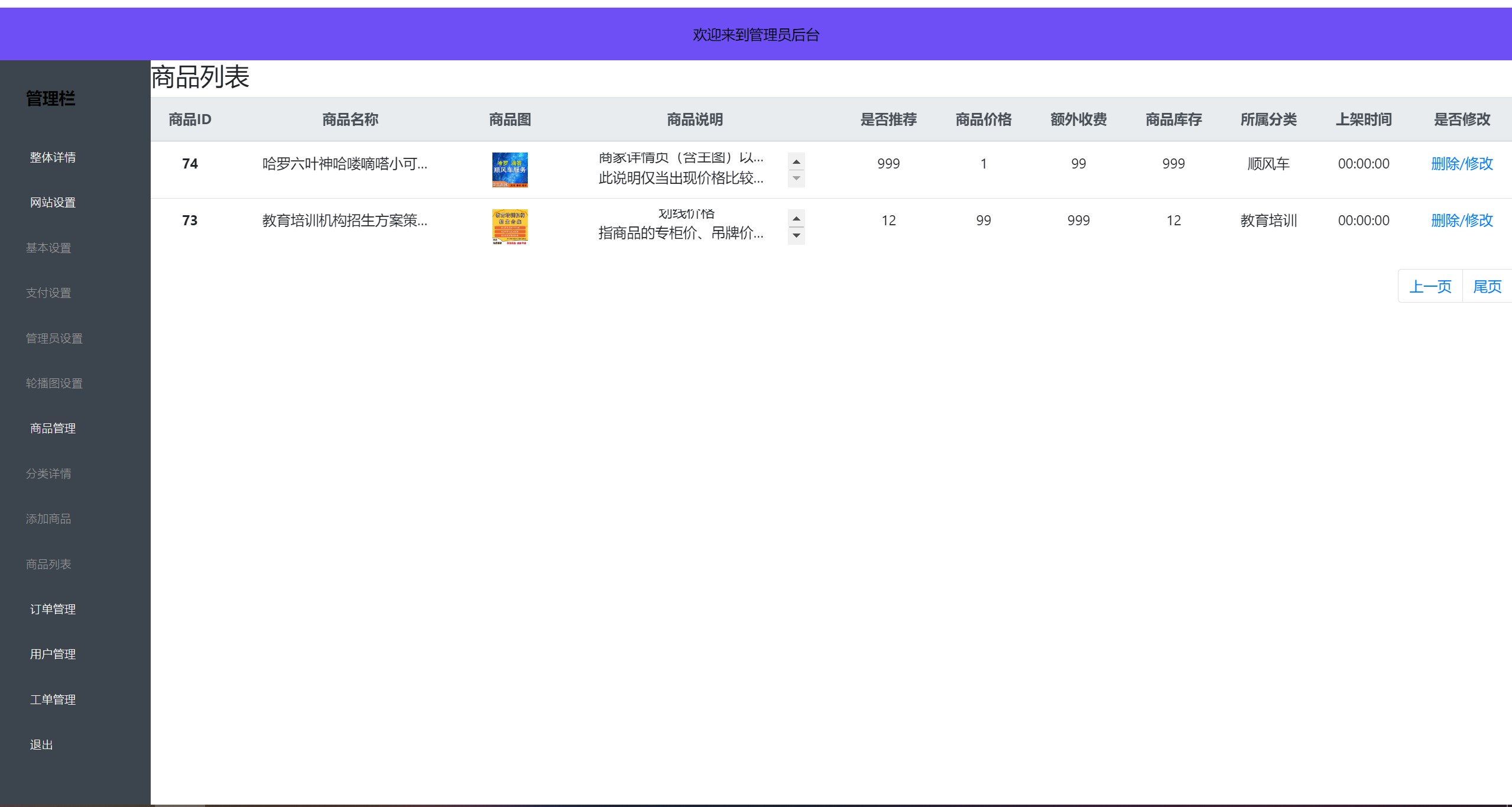
Task: Click 上一页 to go to previous page
Action: [x=1430, y=286]
